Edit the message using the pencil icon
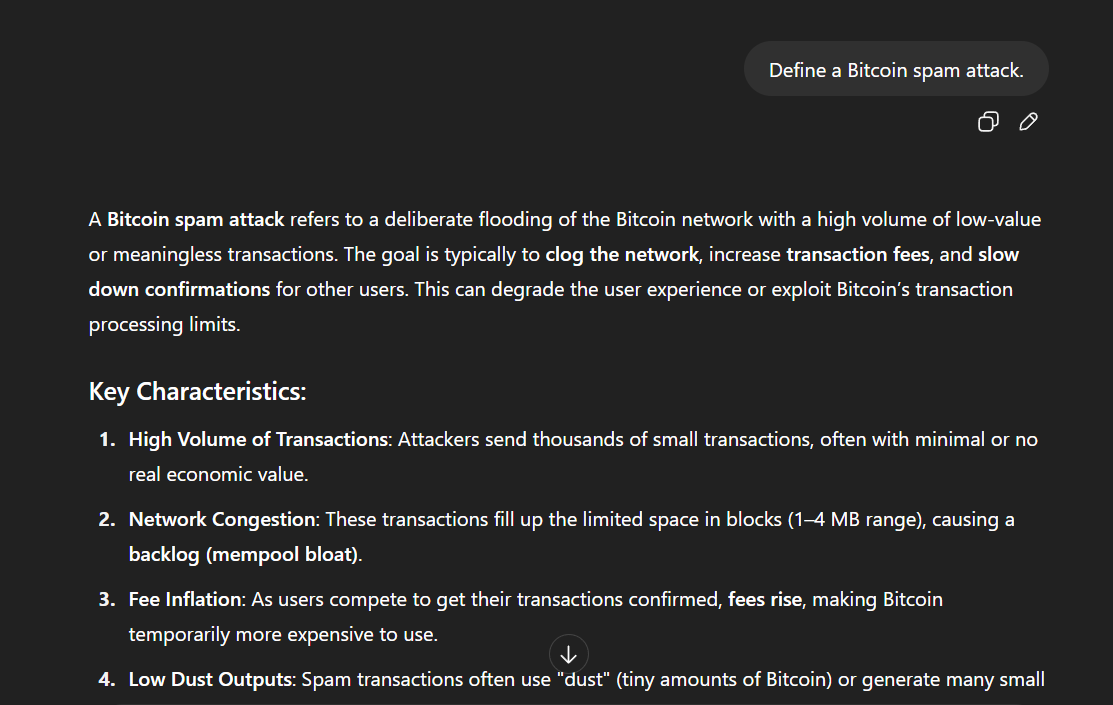The height and width of the screenshot is (705, 1113). [1028, 121]
